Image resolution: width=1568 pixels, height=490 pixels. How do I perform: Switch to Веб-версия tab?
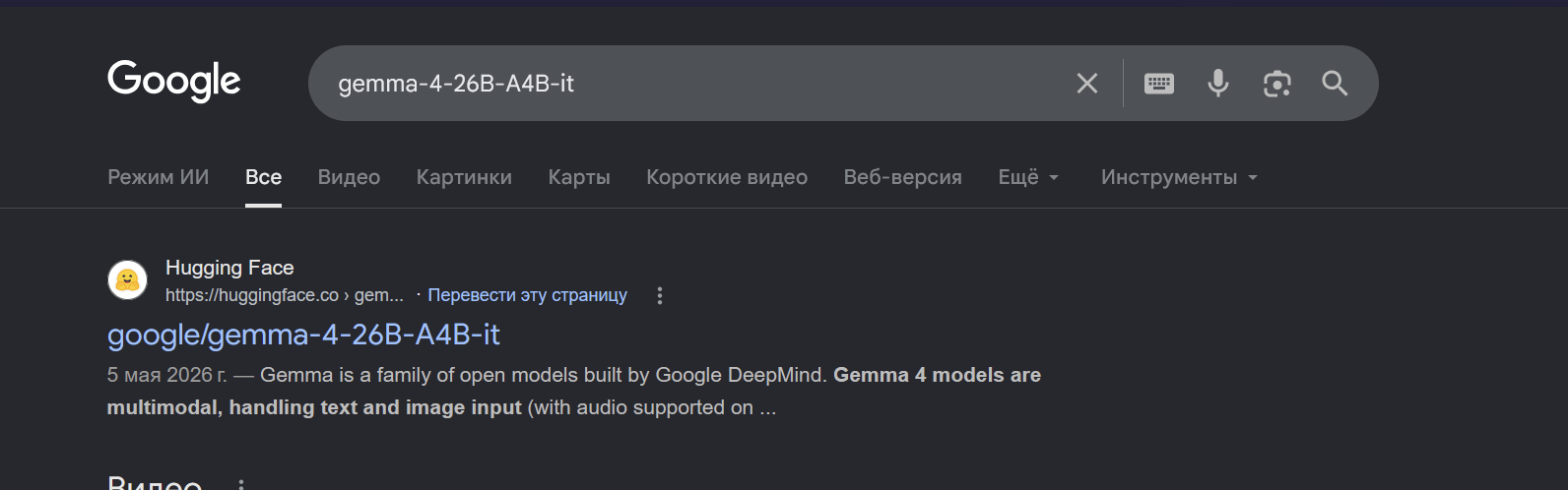[902, 177]
